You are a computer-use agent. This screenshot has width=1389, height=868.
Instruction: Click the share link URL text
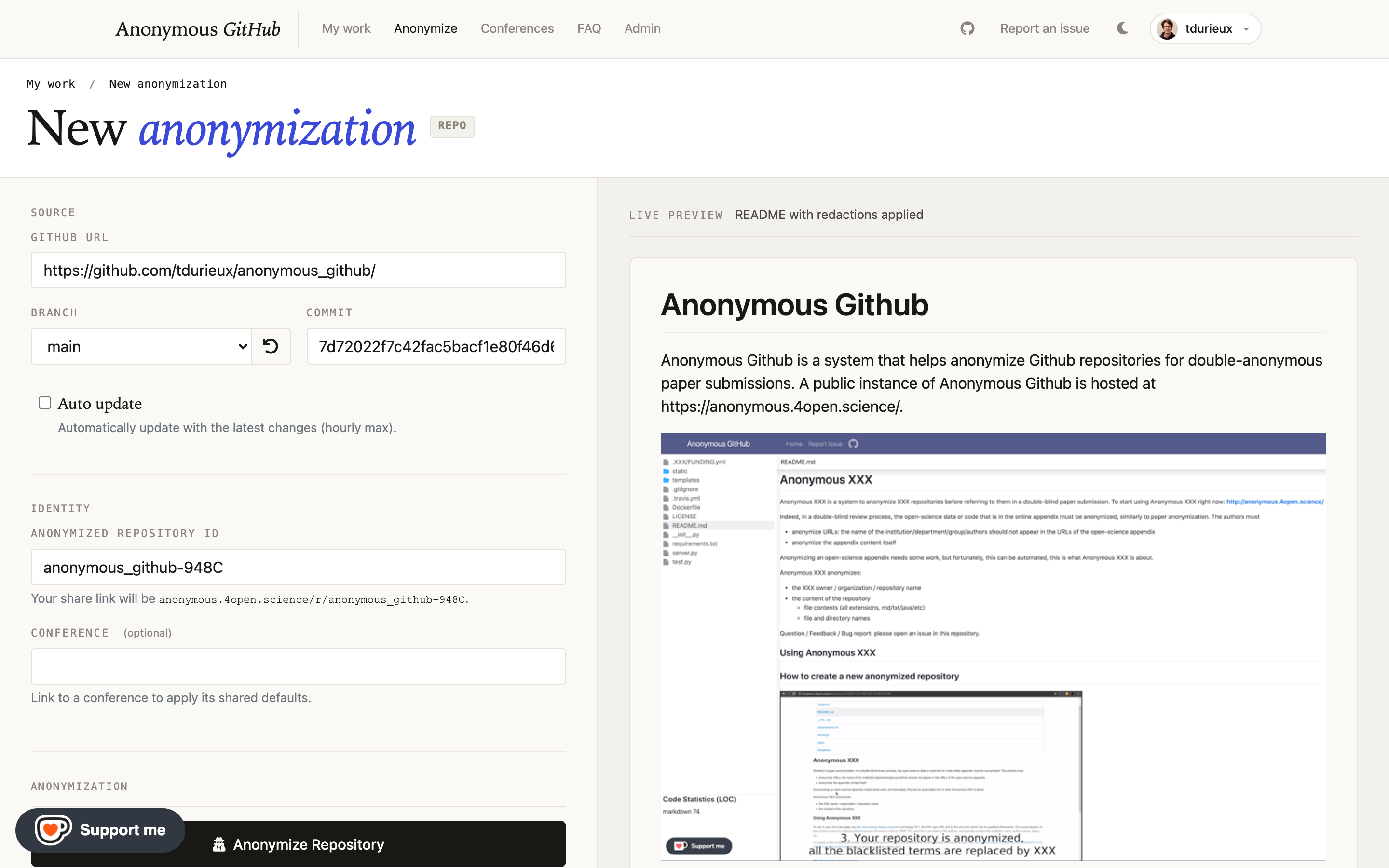pyautogui.click(x=312, y=599)
